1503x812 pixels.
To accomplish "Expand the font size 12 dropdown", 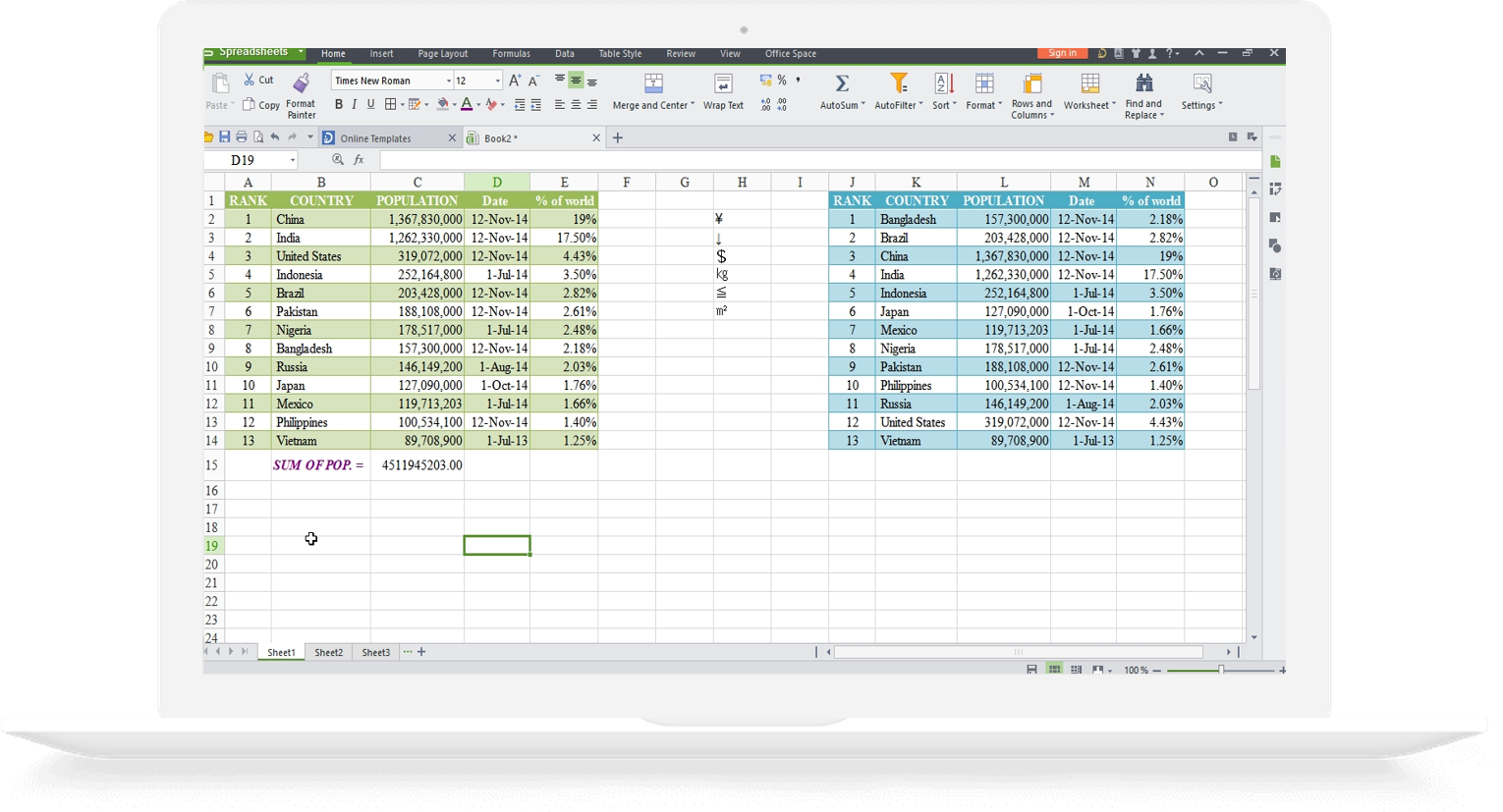I will (x=497, y=81).
